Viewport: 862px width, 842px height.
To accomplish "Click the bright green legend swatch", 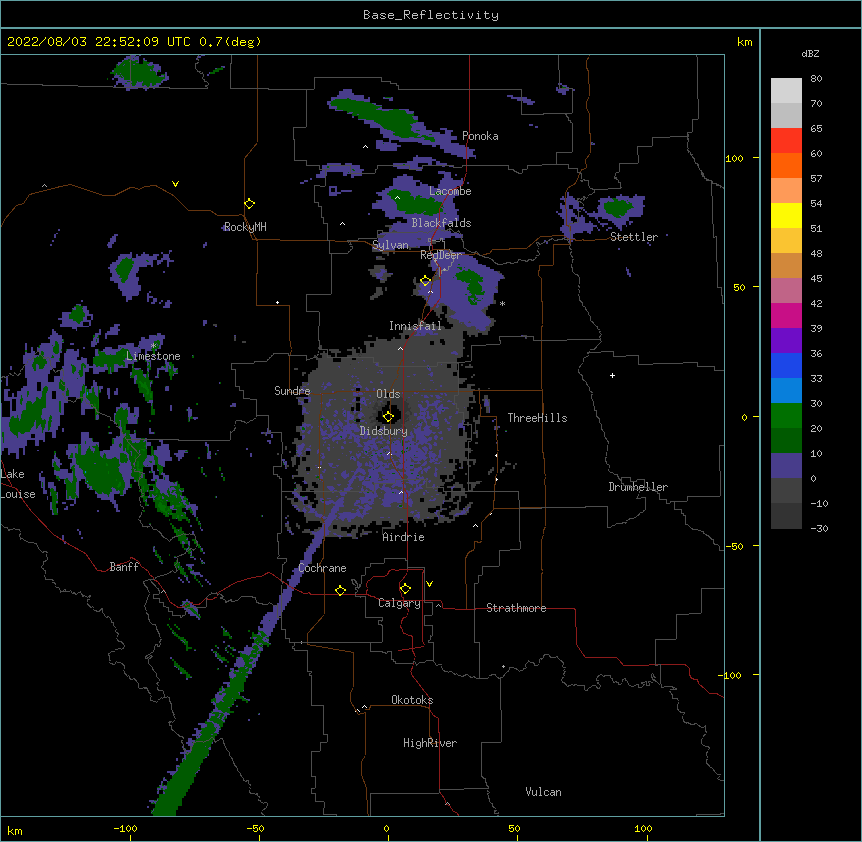I will (786, 416).
